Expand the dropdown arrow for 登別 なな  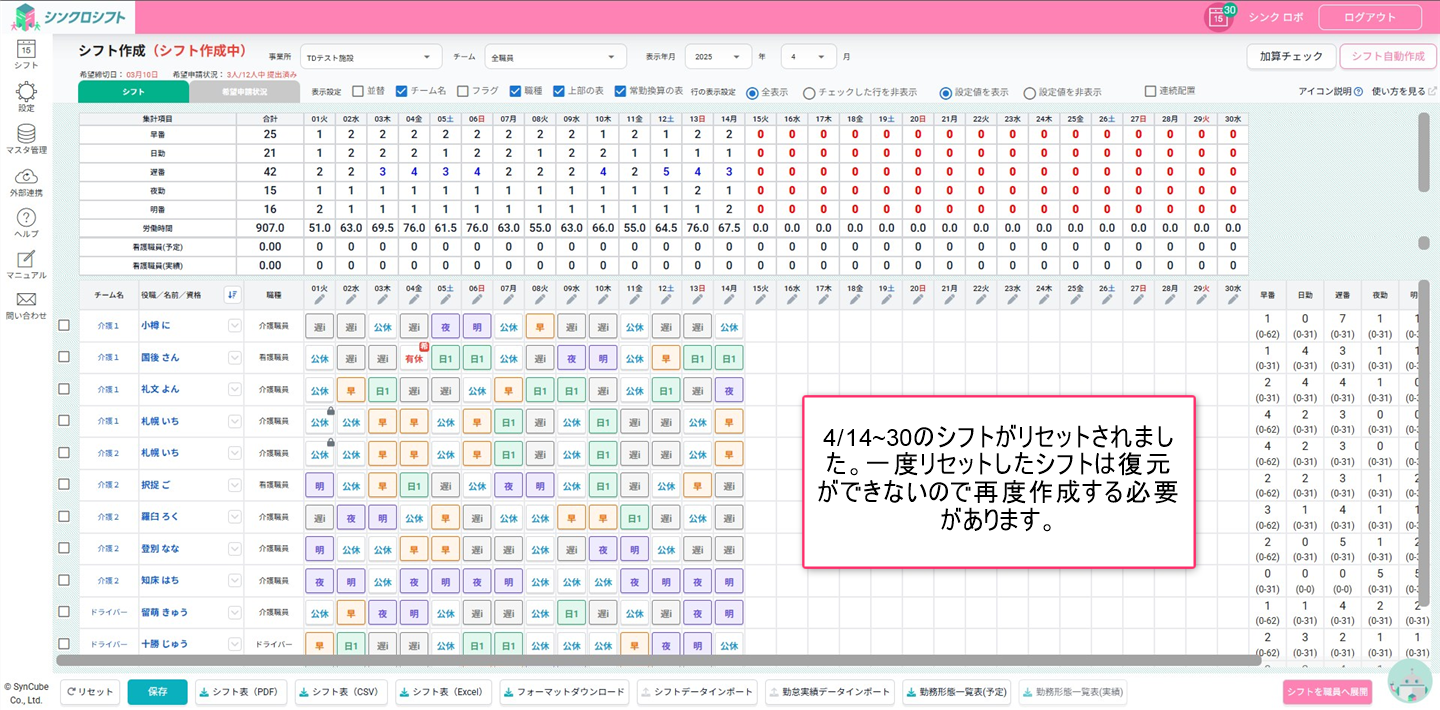pos(235,548)
